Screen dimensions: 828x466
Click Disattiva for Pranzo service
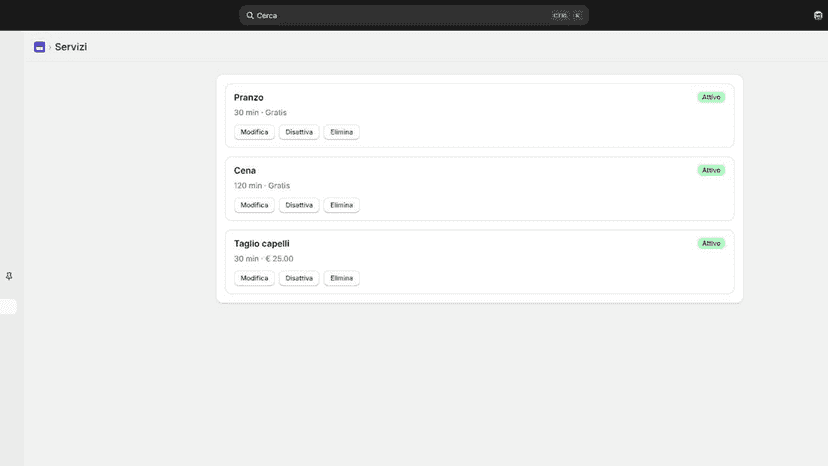299,132
